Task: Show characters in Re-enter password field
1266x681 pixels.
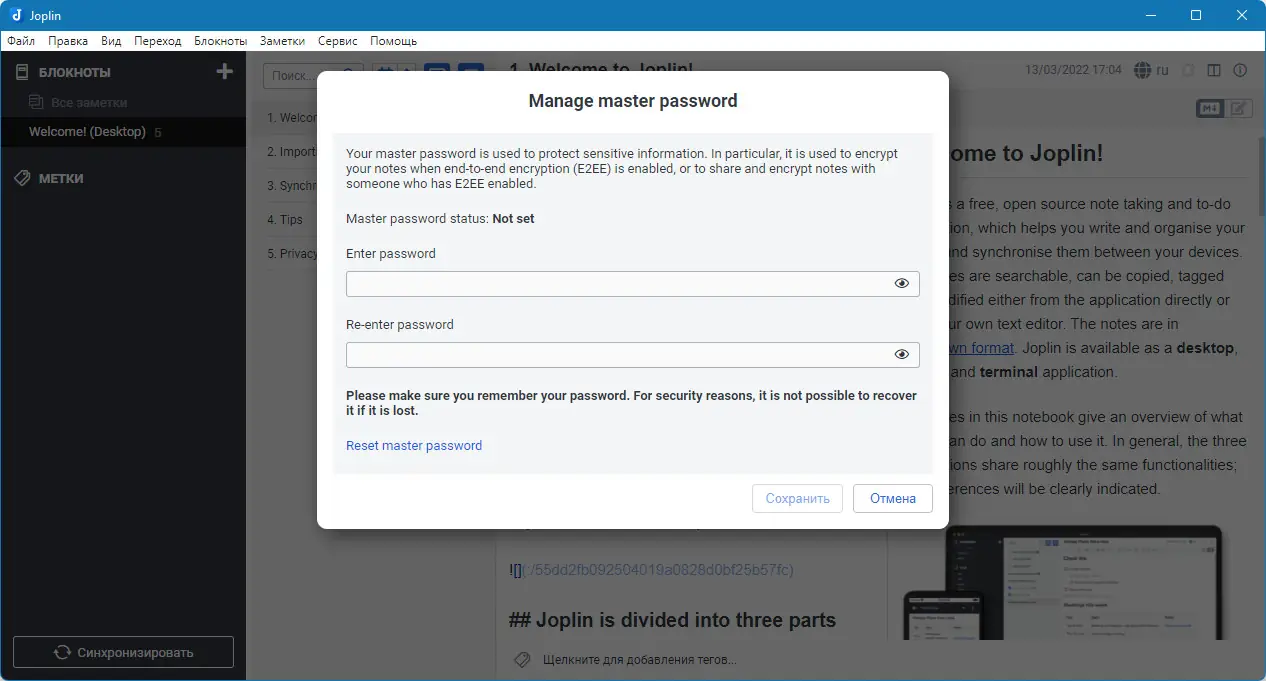Action: [901, 355]
